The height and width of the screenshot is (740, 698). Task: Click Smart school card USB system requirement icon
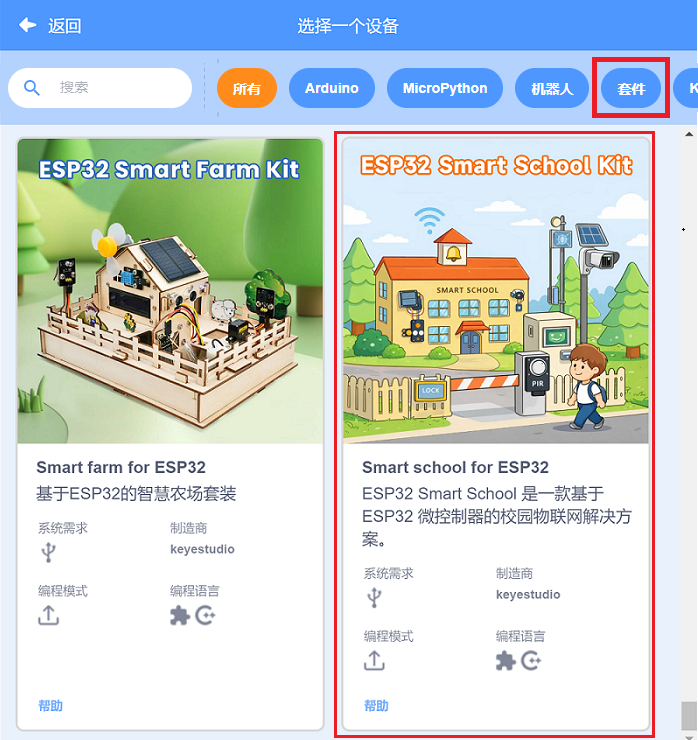374,597
